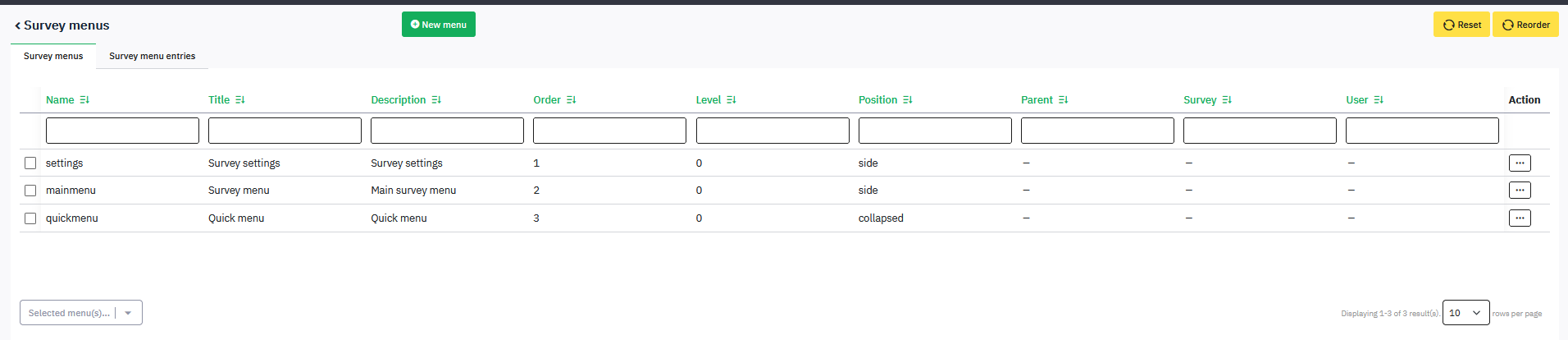Click the Name filter input field
Screen dimensions: 1568x340
click(x=122, y=131)
